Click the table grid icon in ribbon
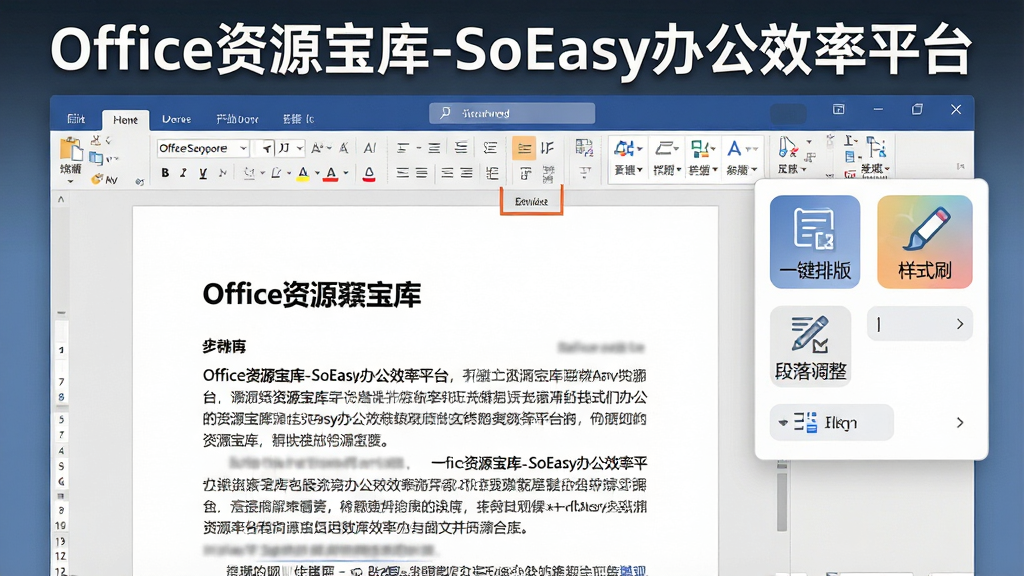This screenshot has height=576, width=1024. (584, 148)
